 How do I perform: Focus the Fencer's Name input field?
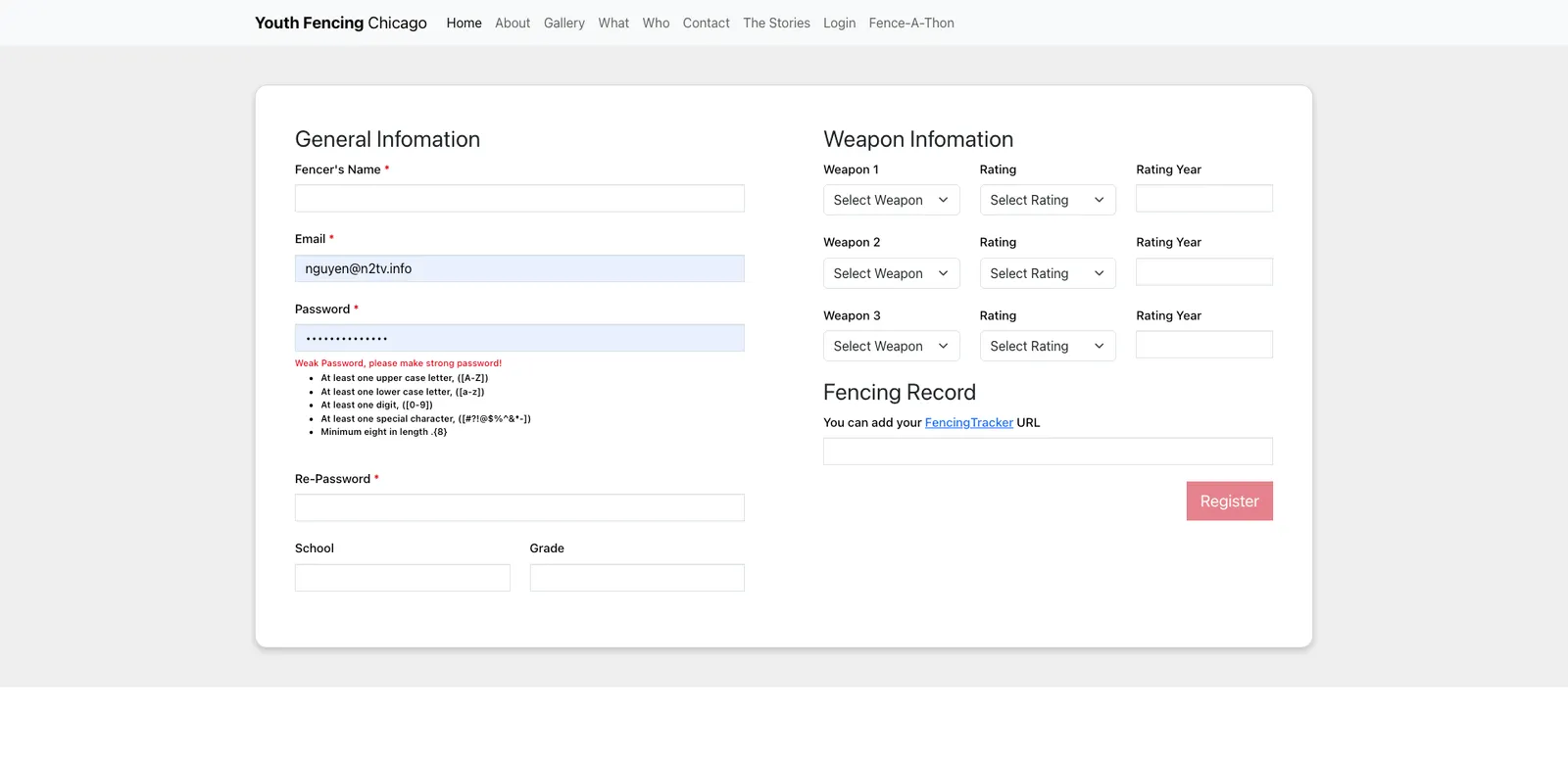click(x=519, y=198)
